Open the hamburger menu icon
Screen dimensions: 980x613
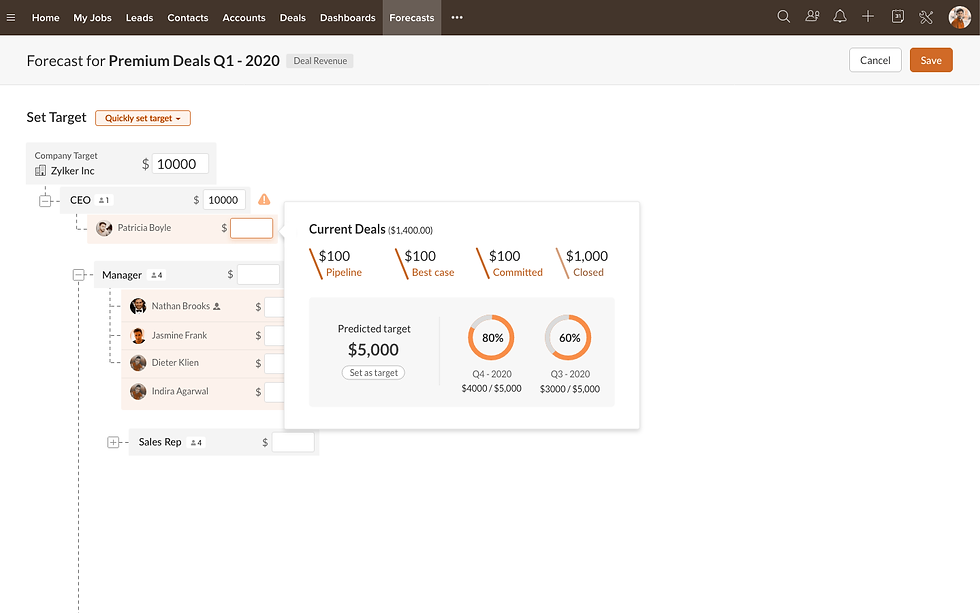coord(11,17)
